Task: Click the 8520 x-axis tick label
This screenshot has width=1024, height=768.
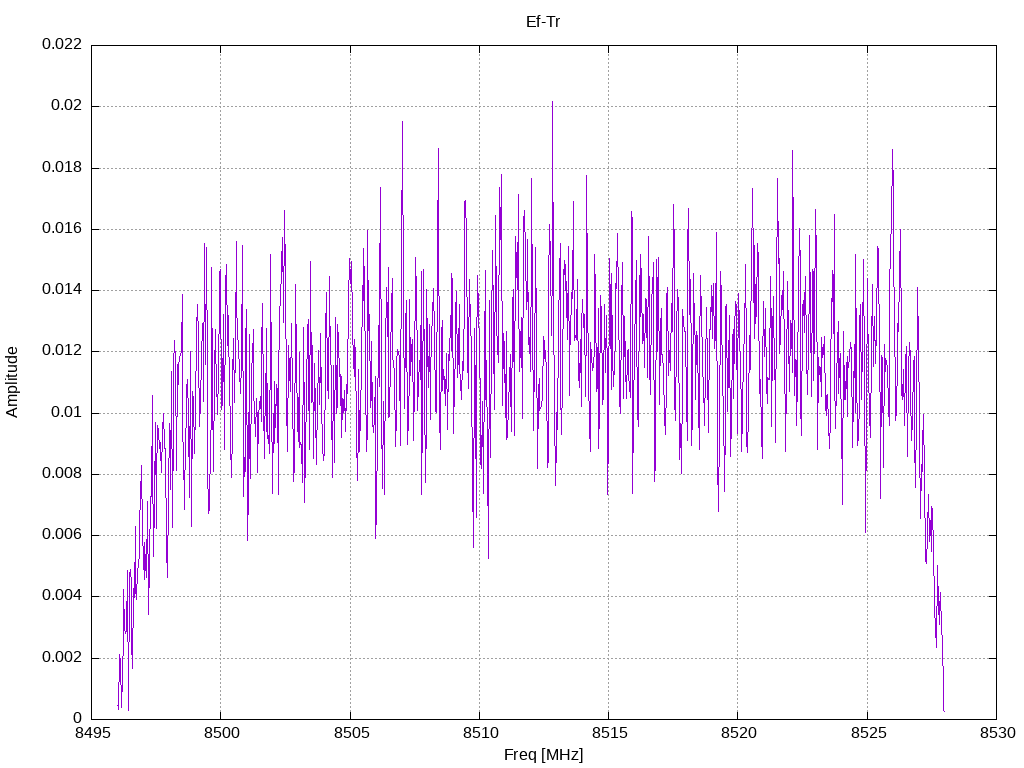Action: pos(738,733)
